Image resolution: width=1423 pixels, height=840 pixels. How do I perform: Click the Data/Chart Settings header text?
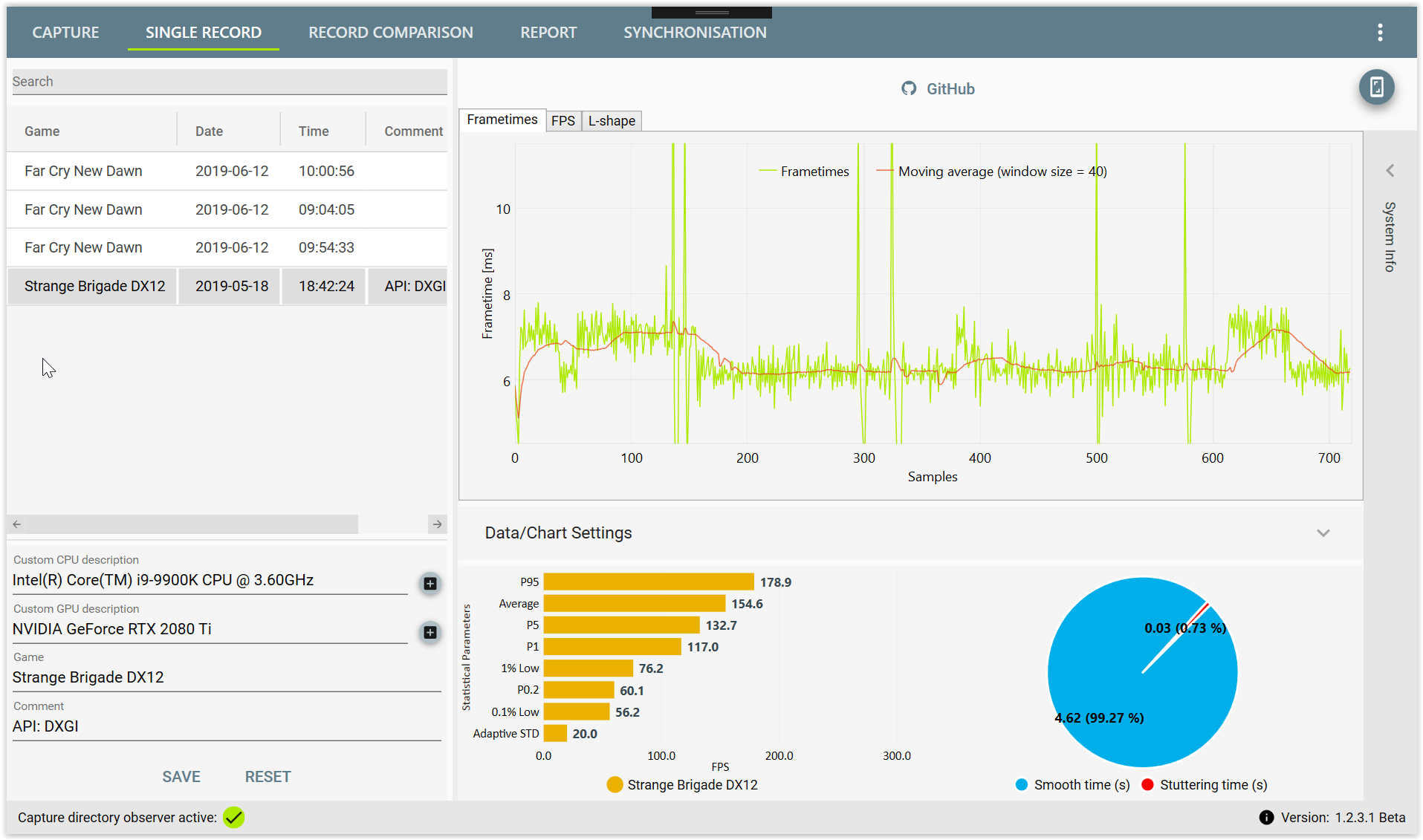[x=558, y=533]
